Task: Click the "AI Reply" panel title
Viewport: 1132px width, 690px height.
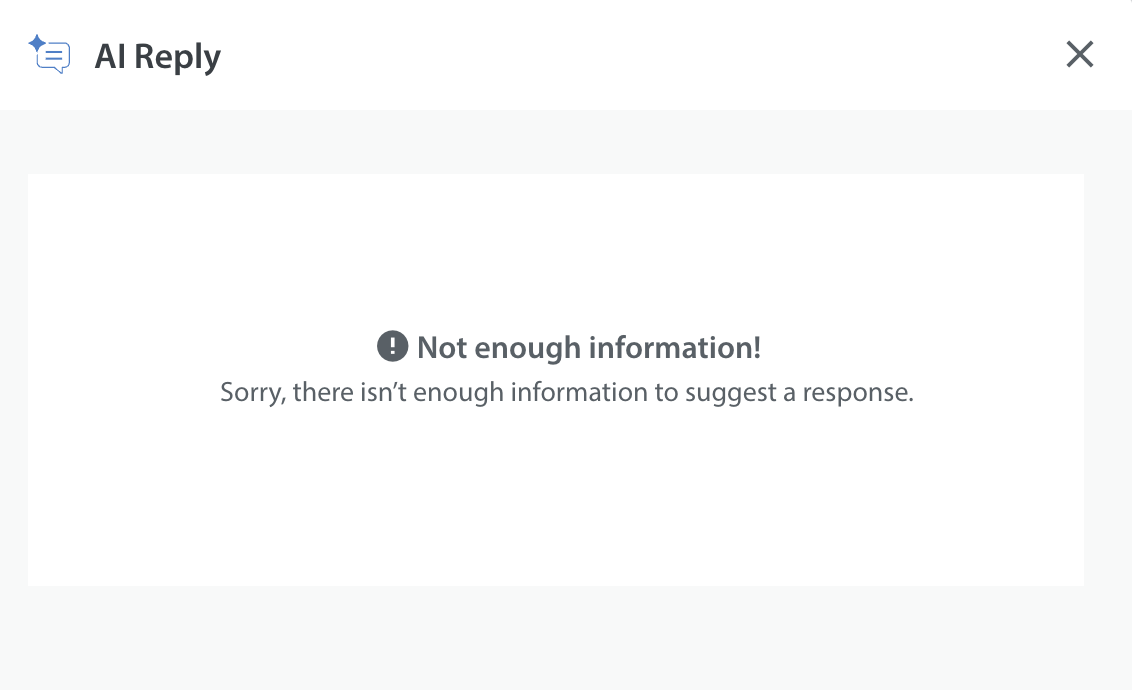Action: point(158,57)
